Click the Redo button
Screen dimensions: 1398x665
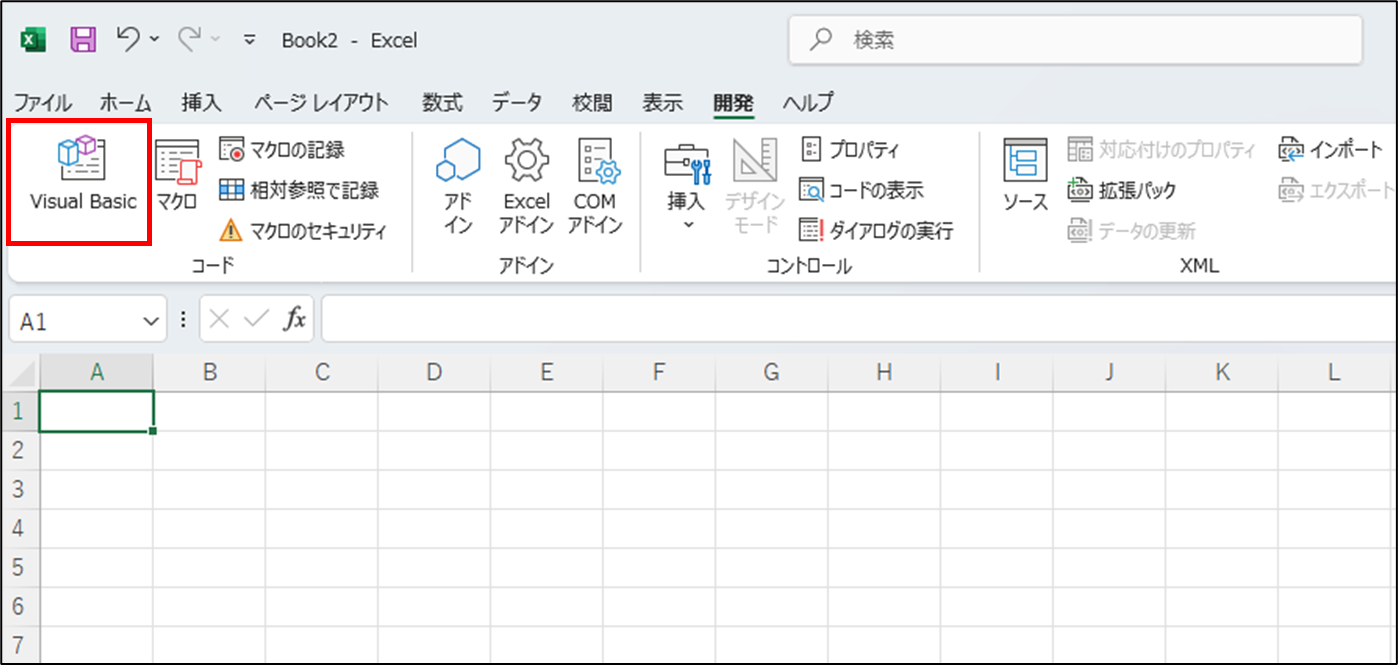pos(189,40)
